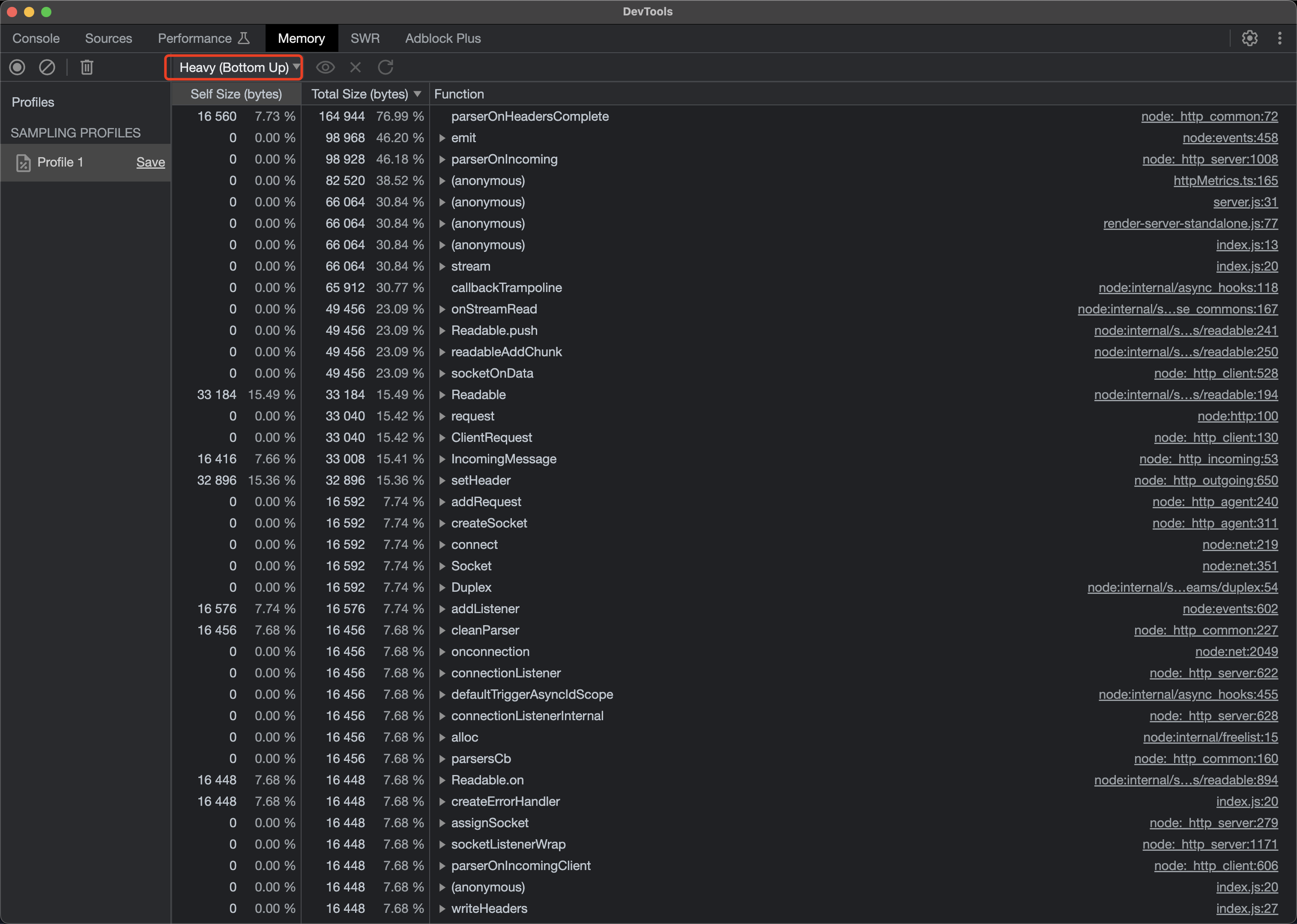This screenshot has height=924, width=1297.
Task: Clear all profiles using the slash icon
Action: click(47, 67)
